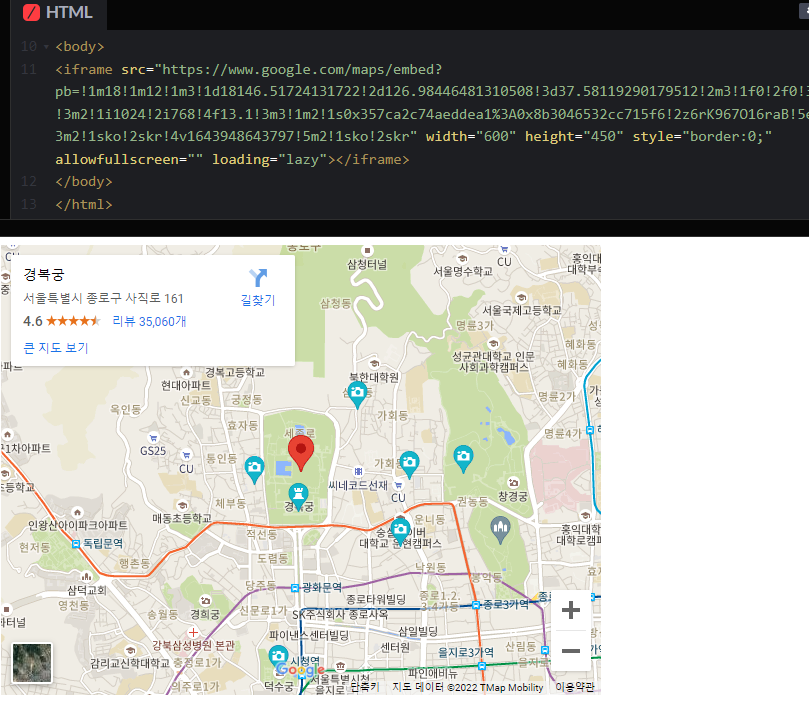
Task: Click the 서울국제고등학교 school icon
Action: coord(521,297)
